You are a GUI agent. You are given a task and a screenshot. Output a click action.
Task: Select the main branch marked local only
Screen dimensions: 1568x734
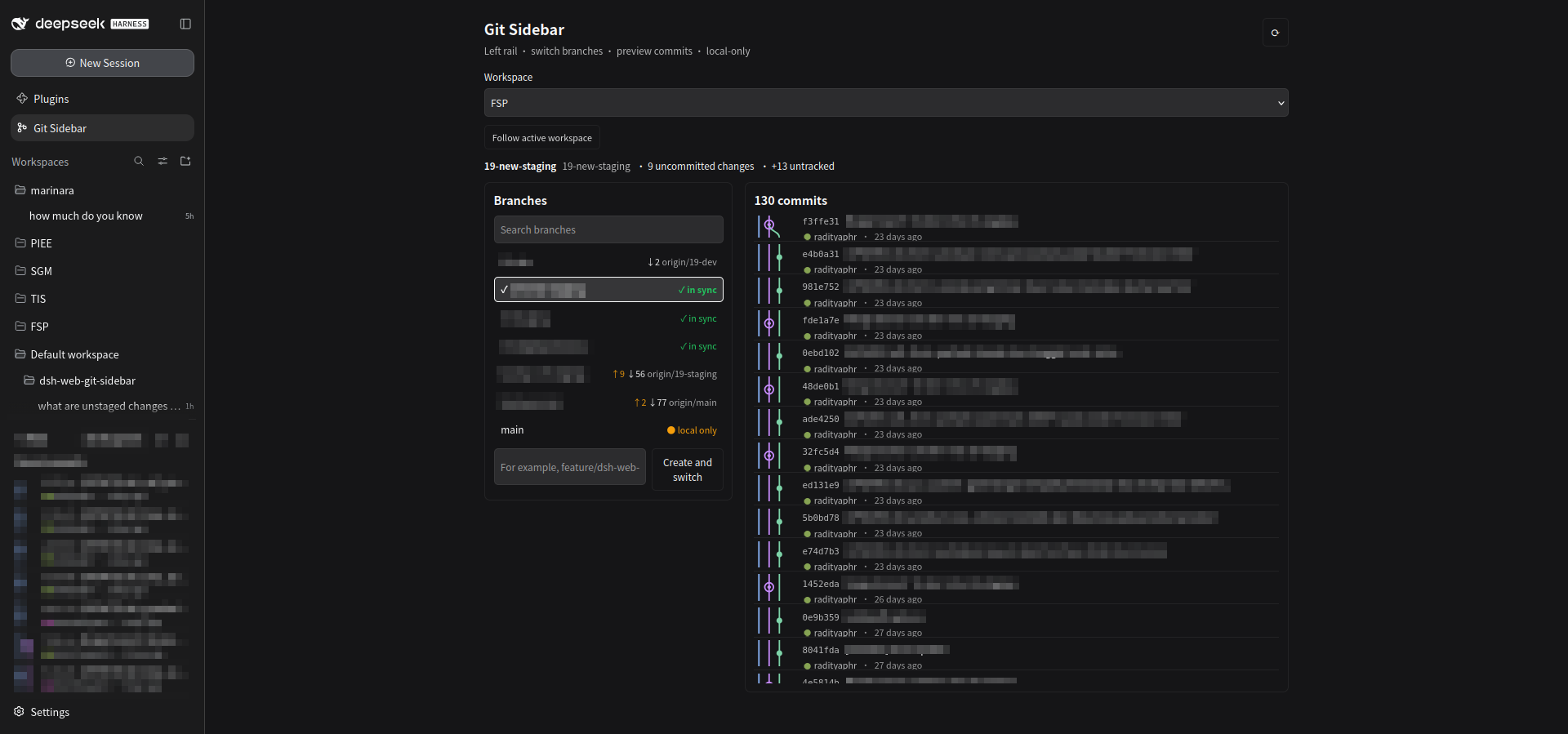pyautogui.click(x=608, y=430)
